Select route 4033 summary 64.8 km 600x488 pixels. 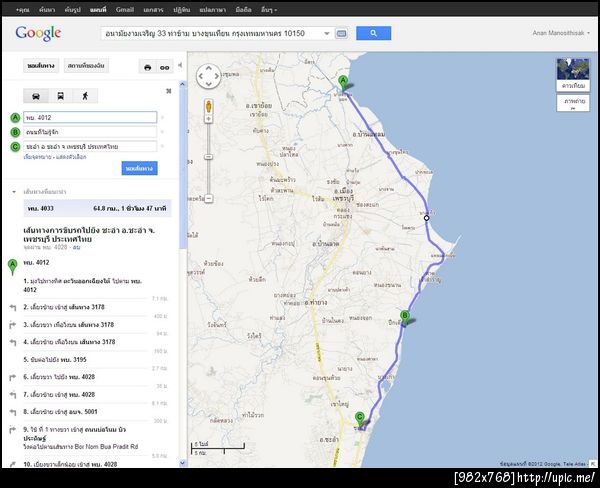click(97, 209)
